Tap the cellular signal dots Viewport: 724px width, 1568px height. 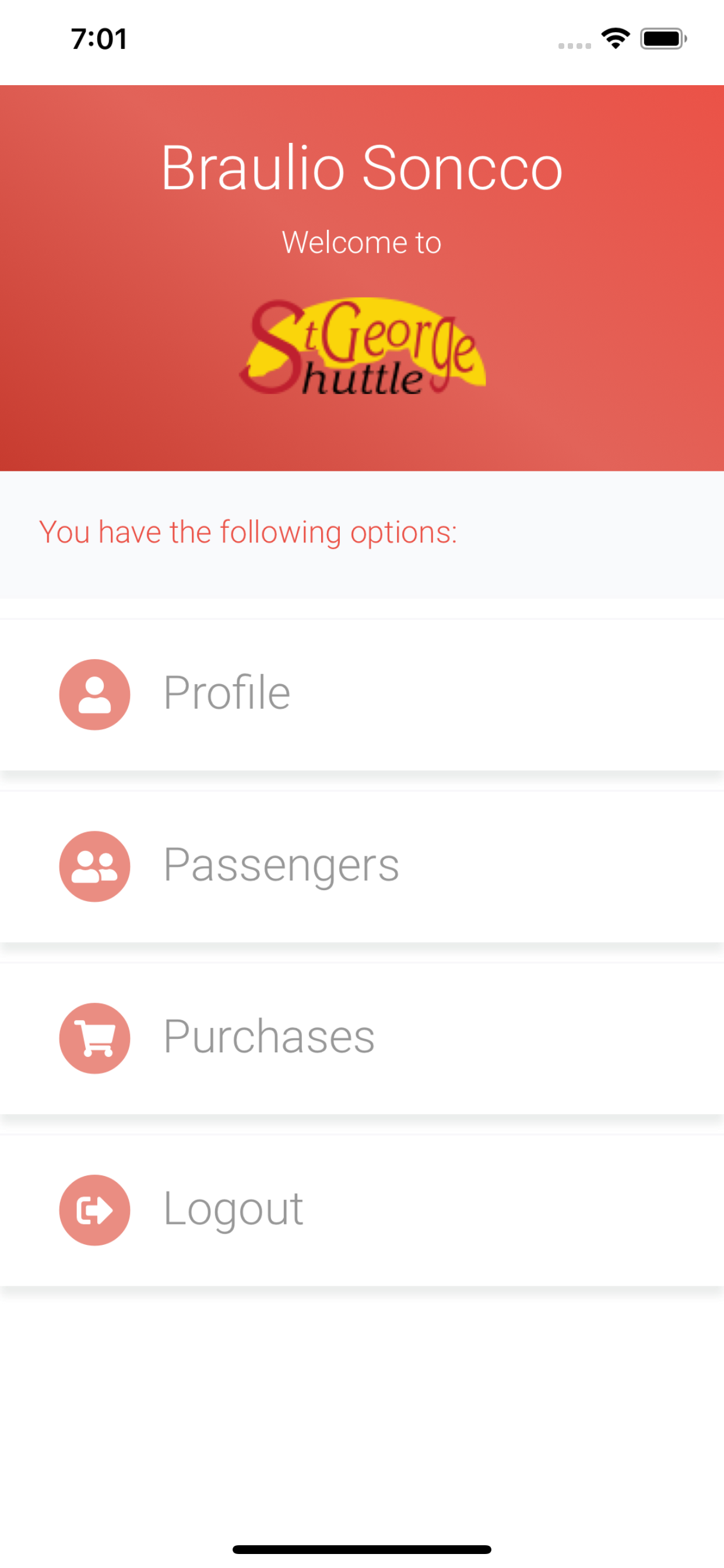(x=574, y=45)
